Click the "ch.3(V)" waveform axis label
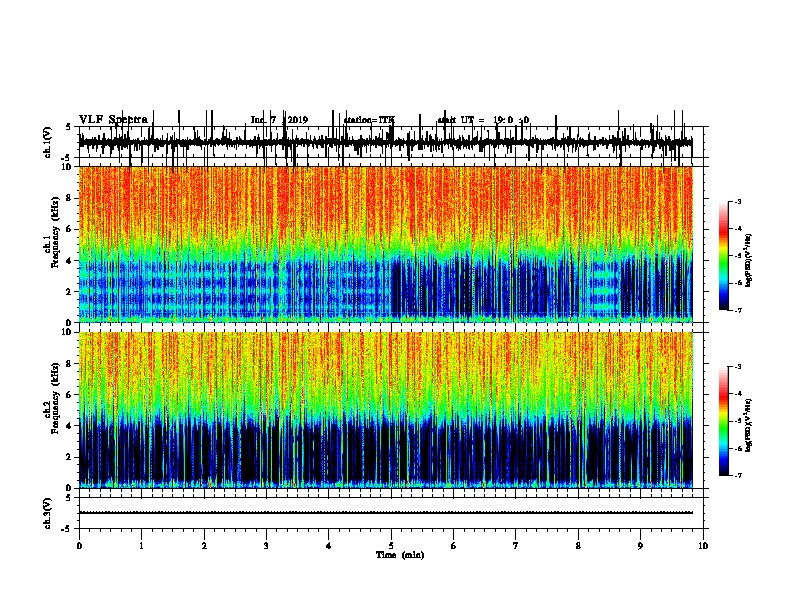Image resolution: width=792 pixels, height=612 pixels. [x=47, y=513]
